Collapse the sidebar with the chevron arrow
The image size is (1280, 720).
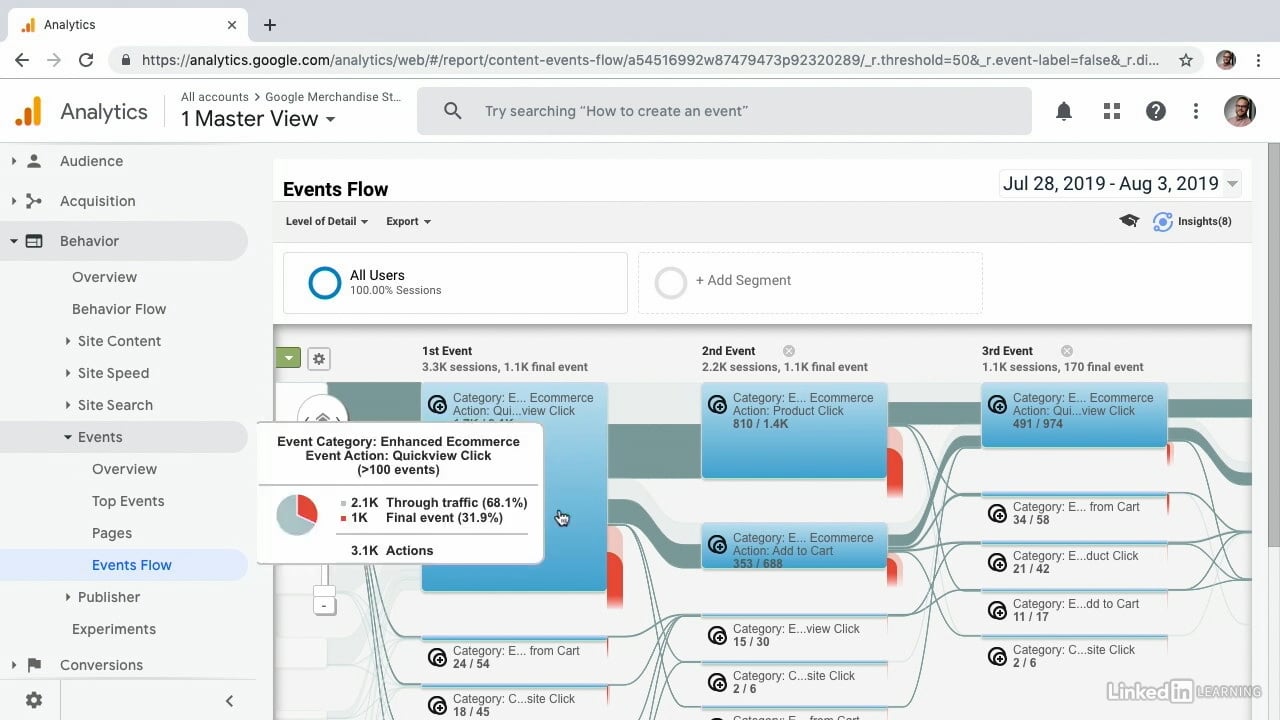[229, 701]
